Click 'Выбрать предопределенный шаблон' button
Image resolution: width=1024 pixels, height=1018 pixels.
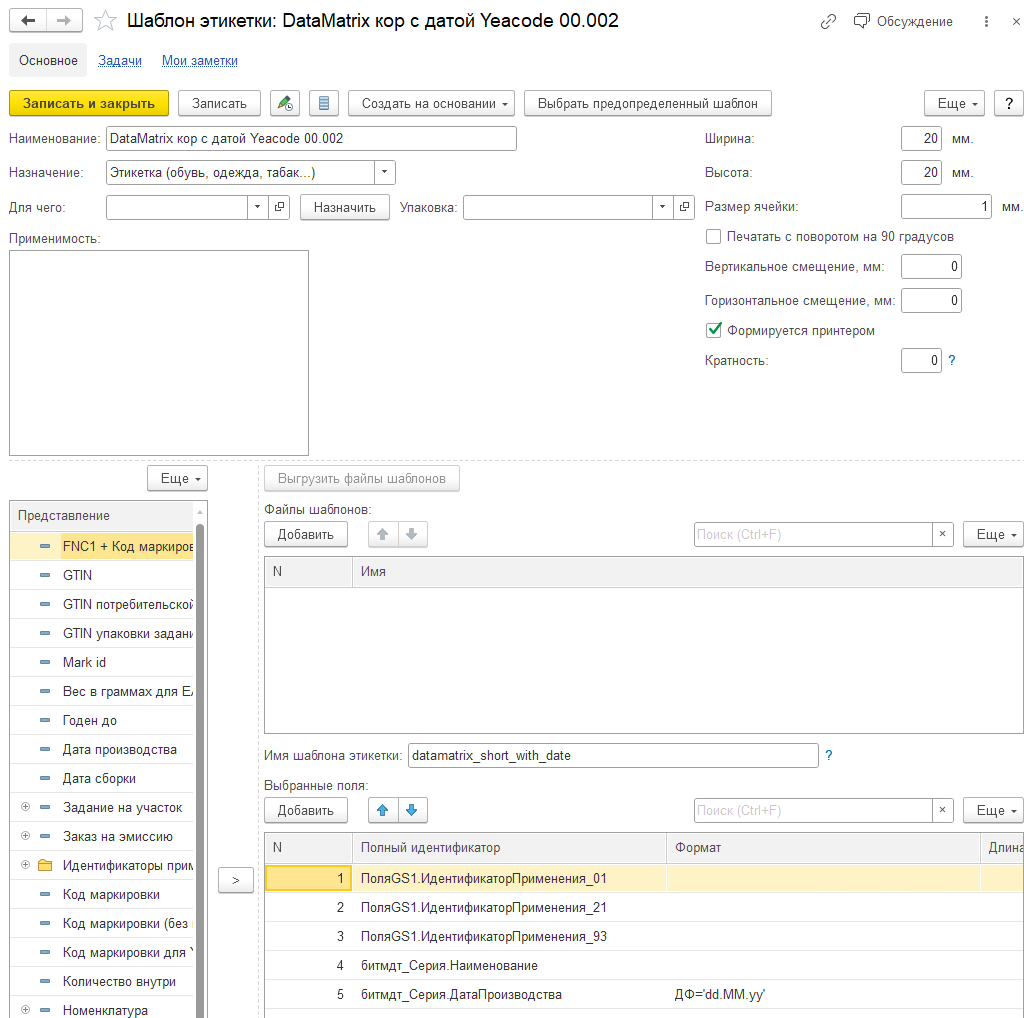pyautogui.click(x=647, y=103)
